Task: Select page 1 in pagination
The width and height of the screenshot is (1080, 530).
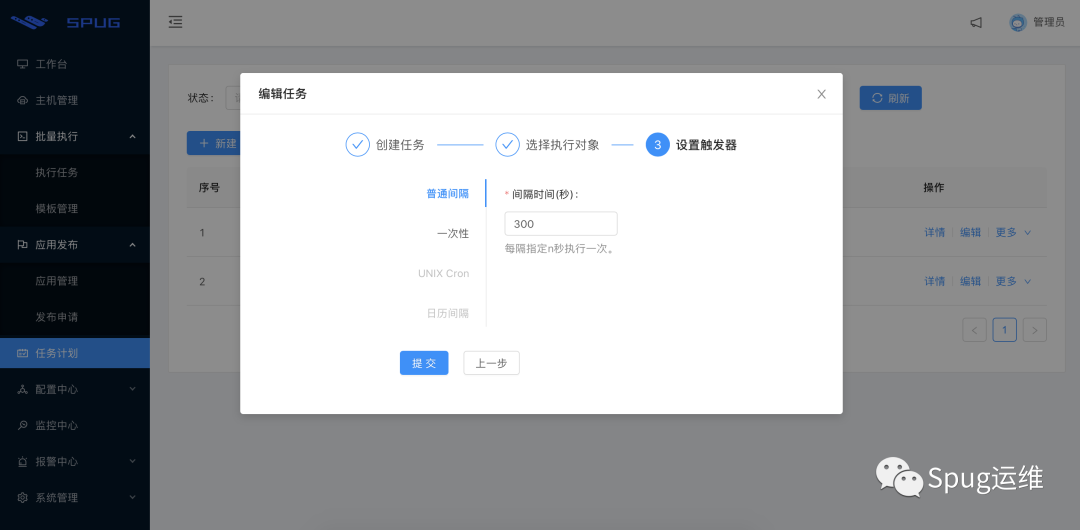Action: click(1004, 330)
